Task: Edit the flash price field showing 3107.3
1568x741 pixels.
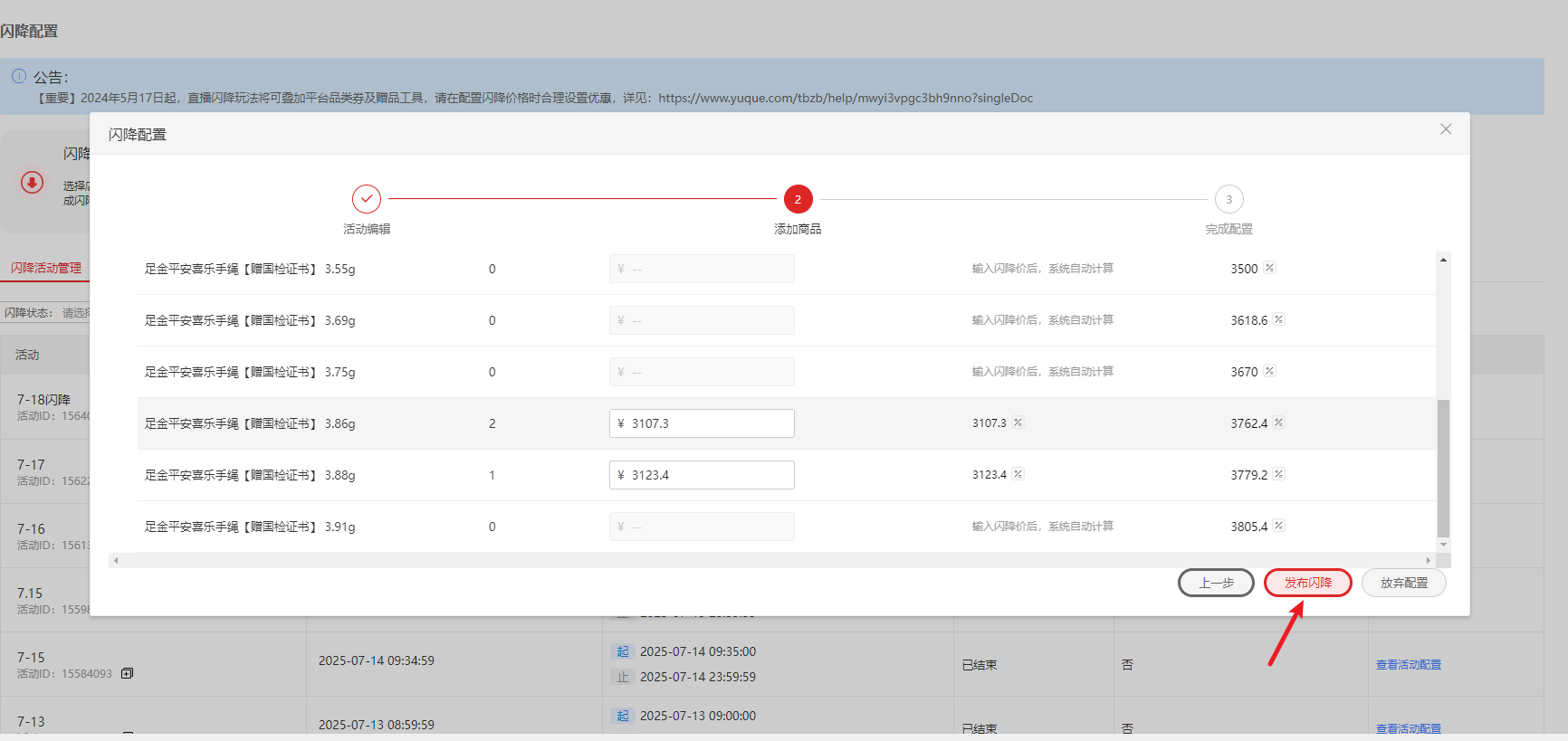Action: [x=702, y=423]
